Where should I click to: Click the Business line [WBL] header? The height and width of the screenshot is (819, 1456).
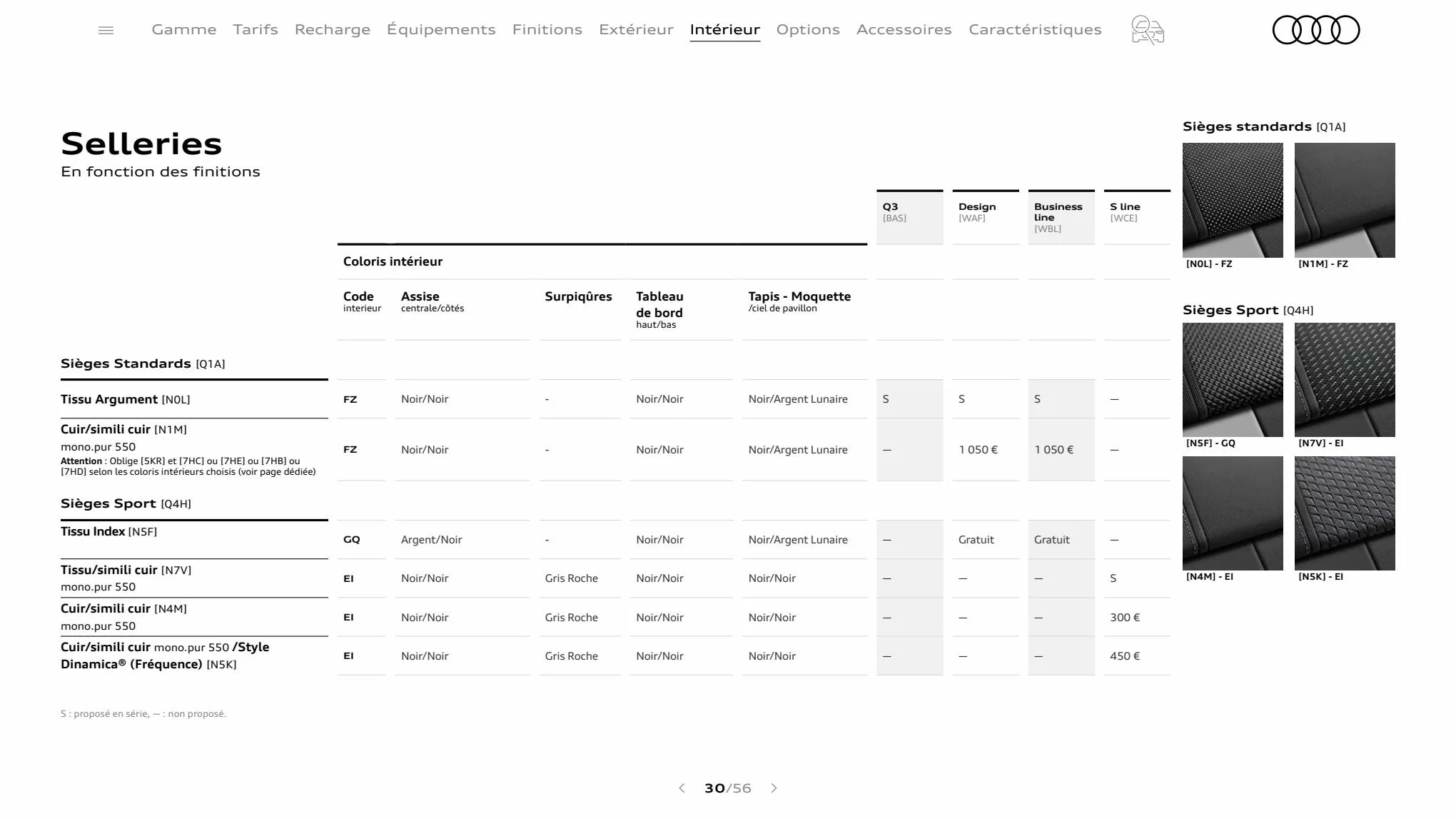(1061, 217)
